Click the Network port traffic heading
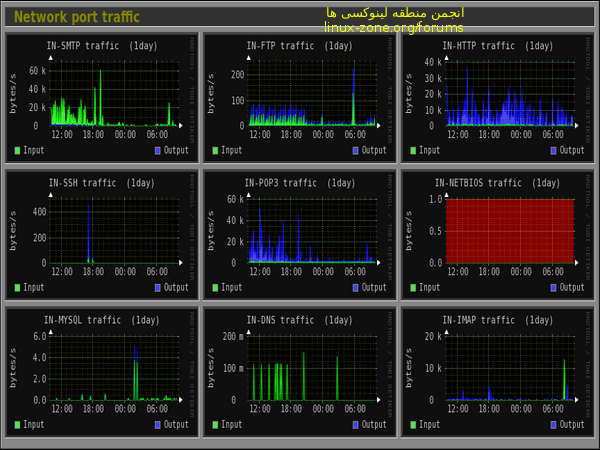This screenshot has height=450, width=600. (x=77, y=17)
